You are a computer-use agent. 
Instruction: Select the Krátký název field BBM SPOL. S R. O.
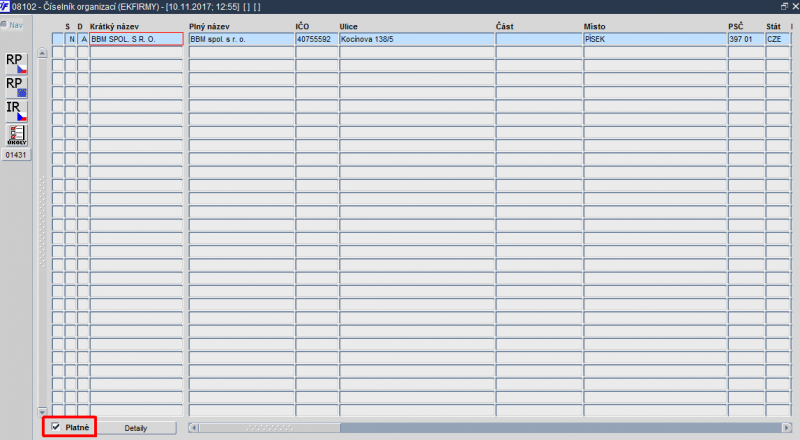point(136,39)
